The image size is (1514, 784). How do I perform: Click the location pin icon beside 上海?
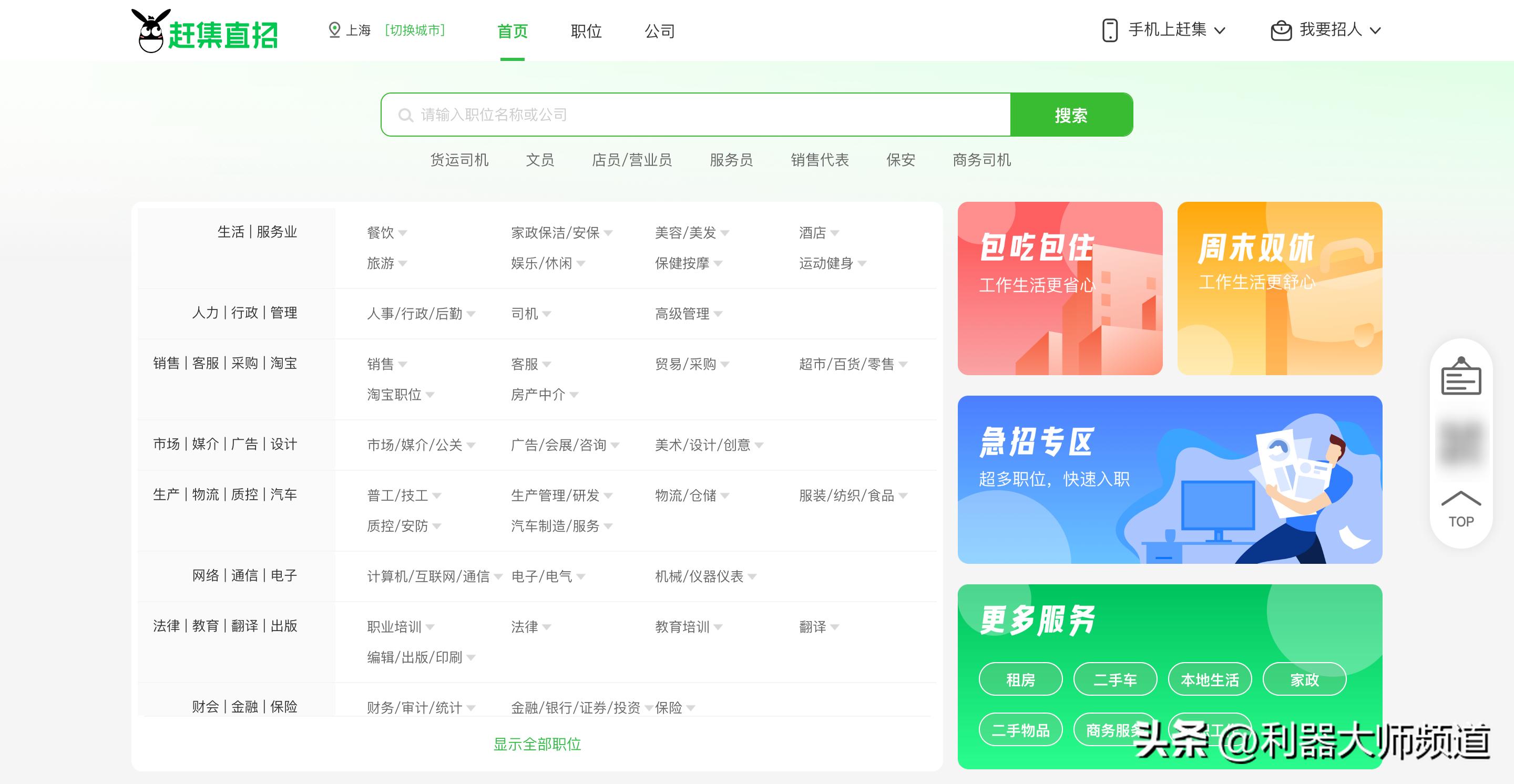(335, 30)
